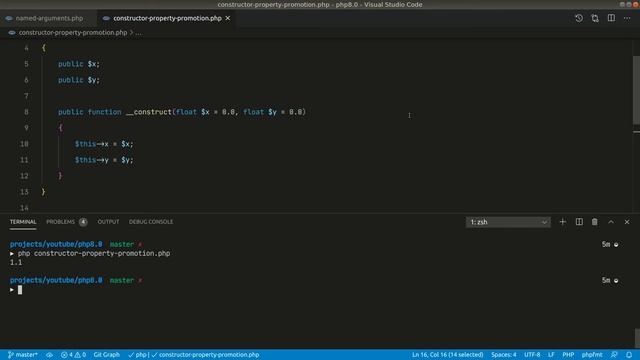Click Ln 16, Col 16 cursor position
The width and height of the screenshot is (640, 360).
(x=447, y=355)
